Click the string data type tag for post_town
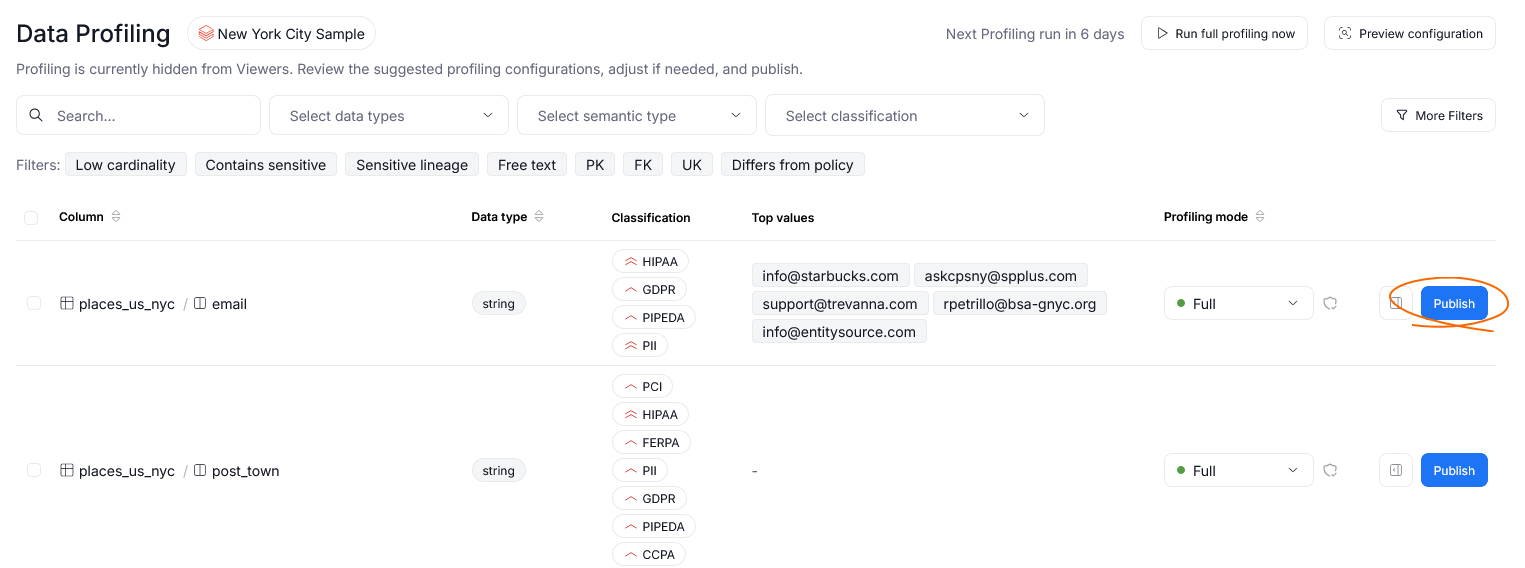This screenshot has width=1525, height=568. [x=499, y=470]
